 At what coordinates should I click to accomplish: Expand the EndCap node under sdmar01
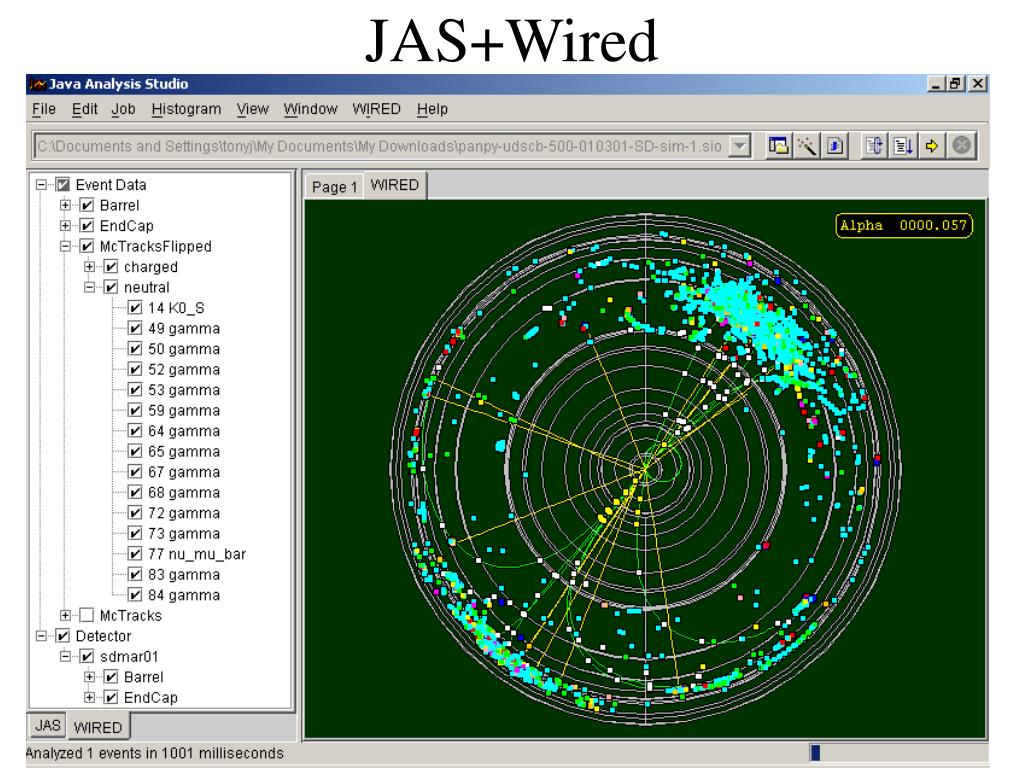point(89,697)
